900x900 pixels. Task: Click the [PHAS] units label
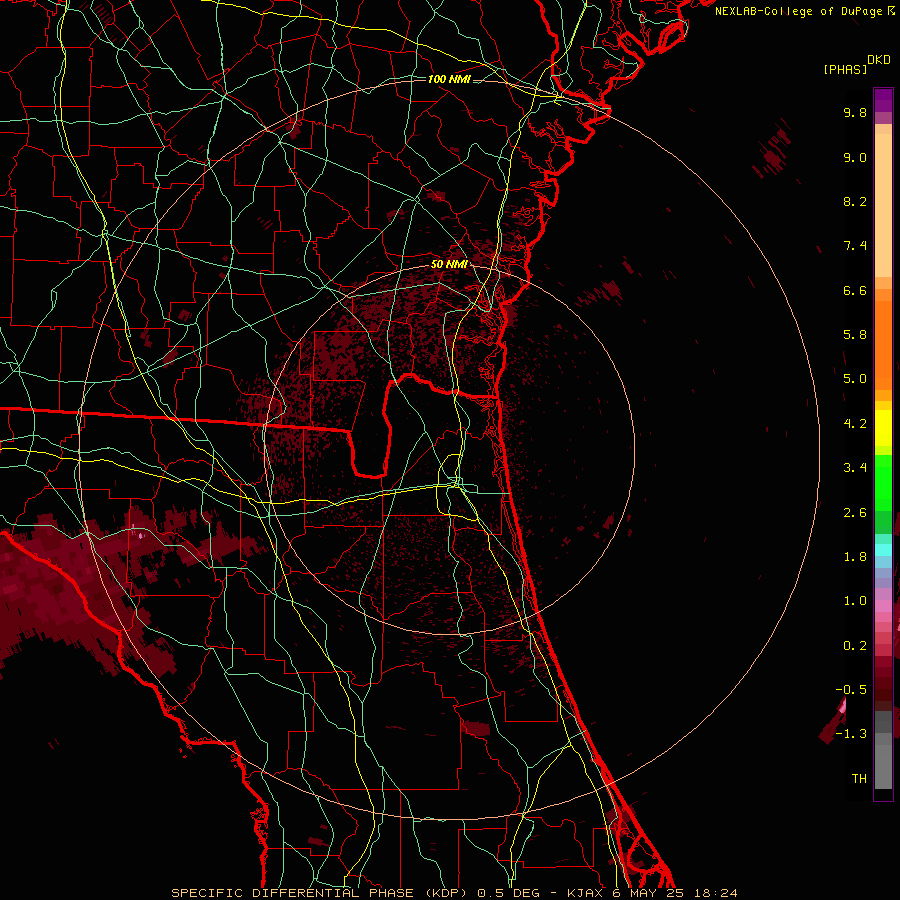pyautogui.click(x=845, y=70)
